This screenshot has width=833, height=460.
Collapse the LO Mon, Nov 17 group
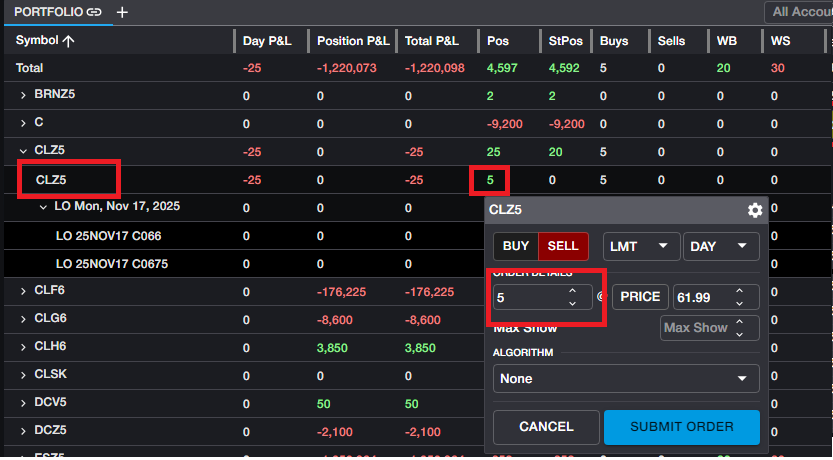click(x=43, y=206)
